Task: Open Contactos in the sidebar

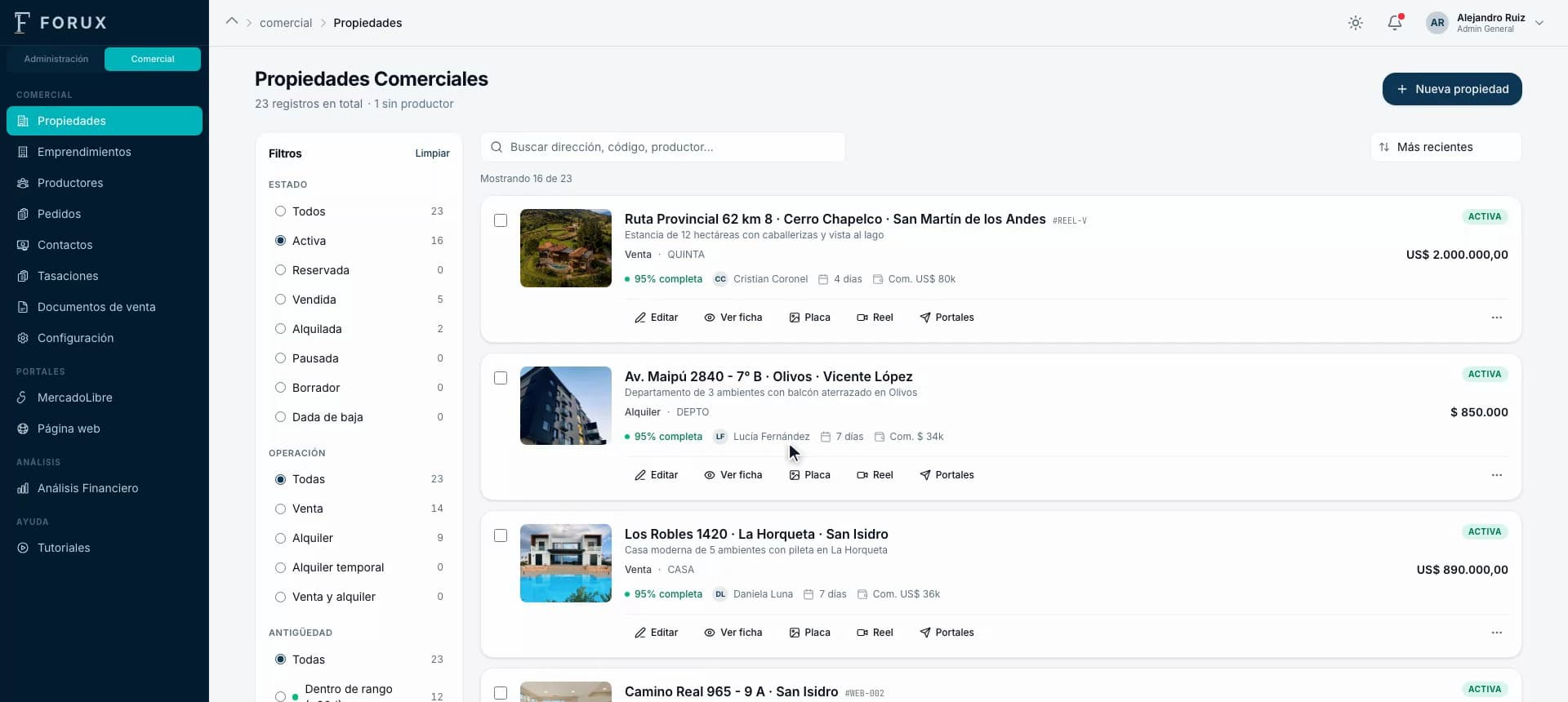Action: coord(105,245)
